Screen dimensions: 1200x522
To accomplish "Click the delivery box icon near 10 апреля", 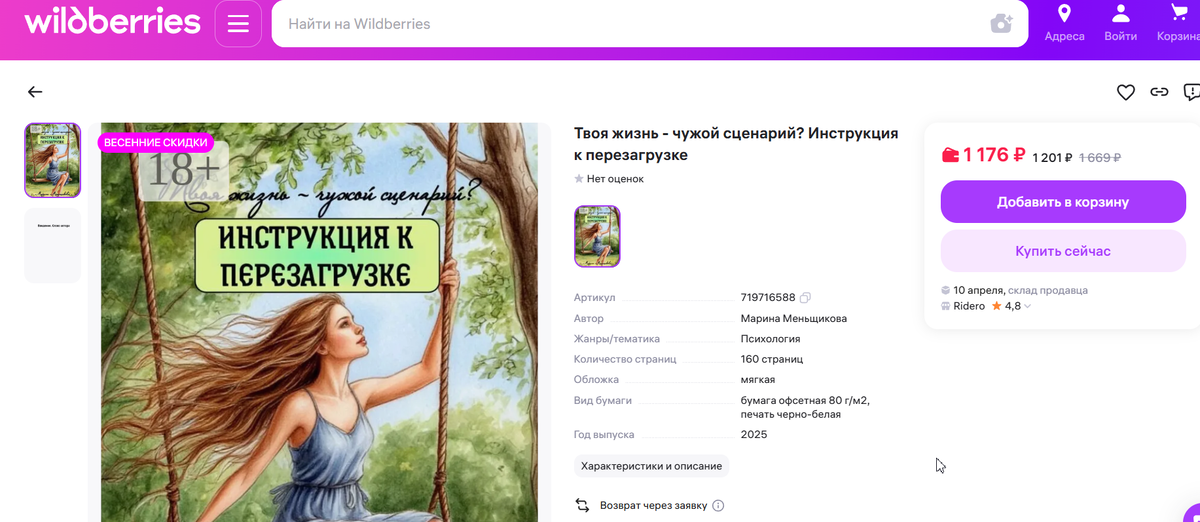I will [945, 290].
